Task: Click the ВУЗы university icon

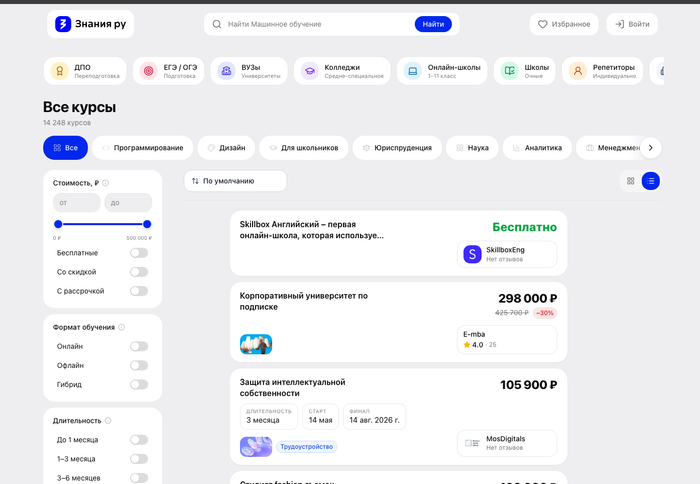Action: 227,71
